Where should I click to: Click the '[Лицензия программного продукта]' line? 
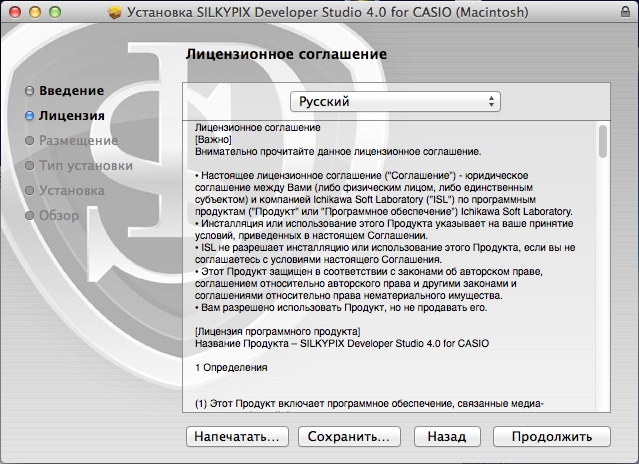(278, 332)
